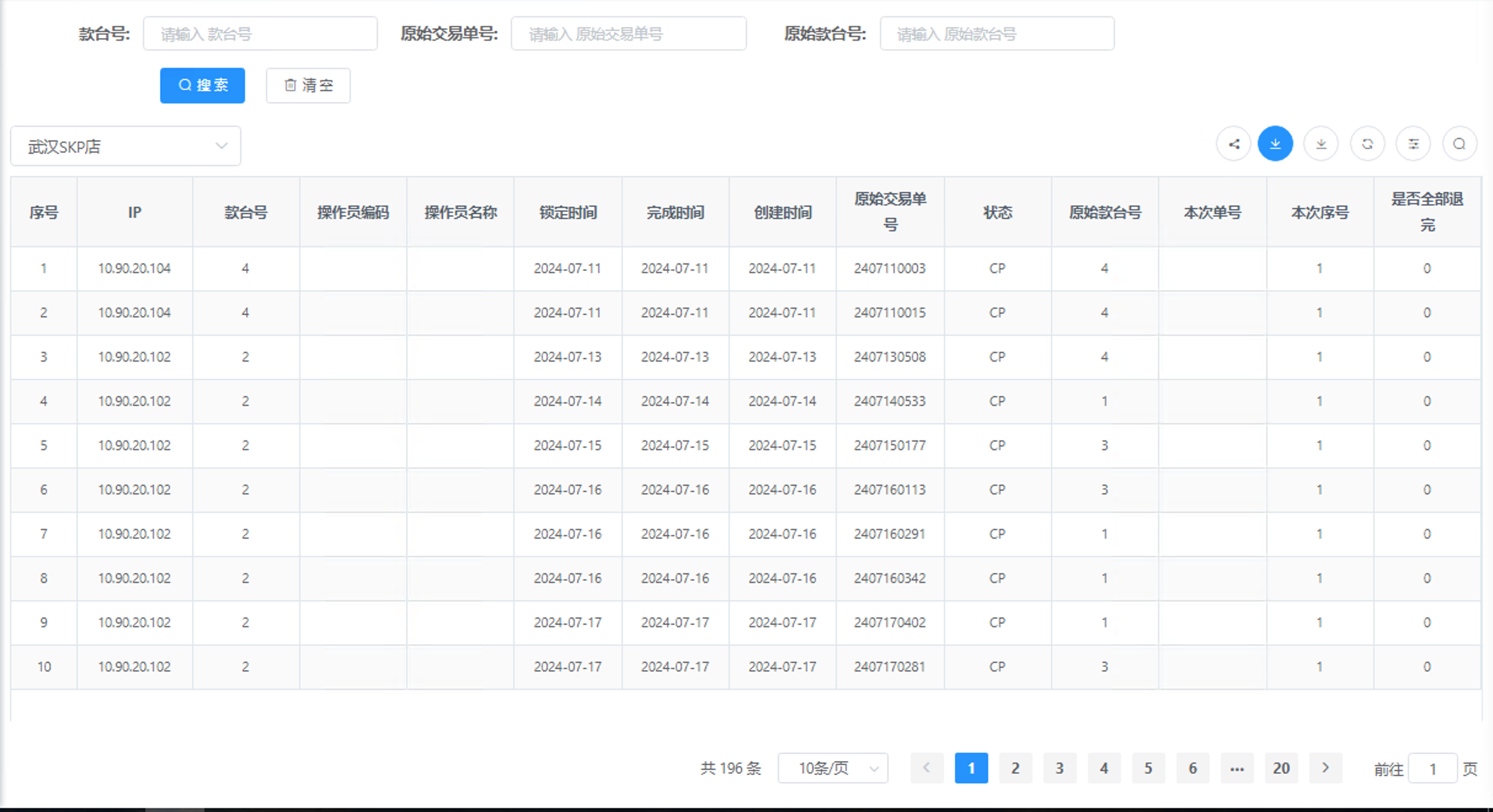The image size is (1493, 812).
Task: Click the 清空 clear button
Action: (308, 86)
